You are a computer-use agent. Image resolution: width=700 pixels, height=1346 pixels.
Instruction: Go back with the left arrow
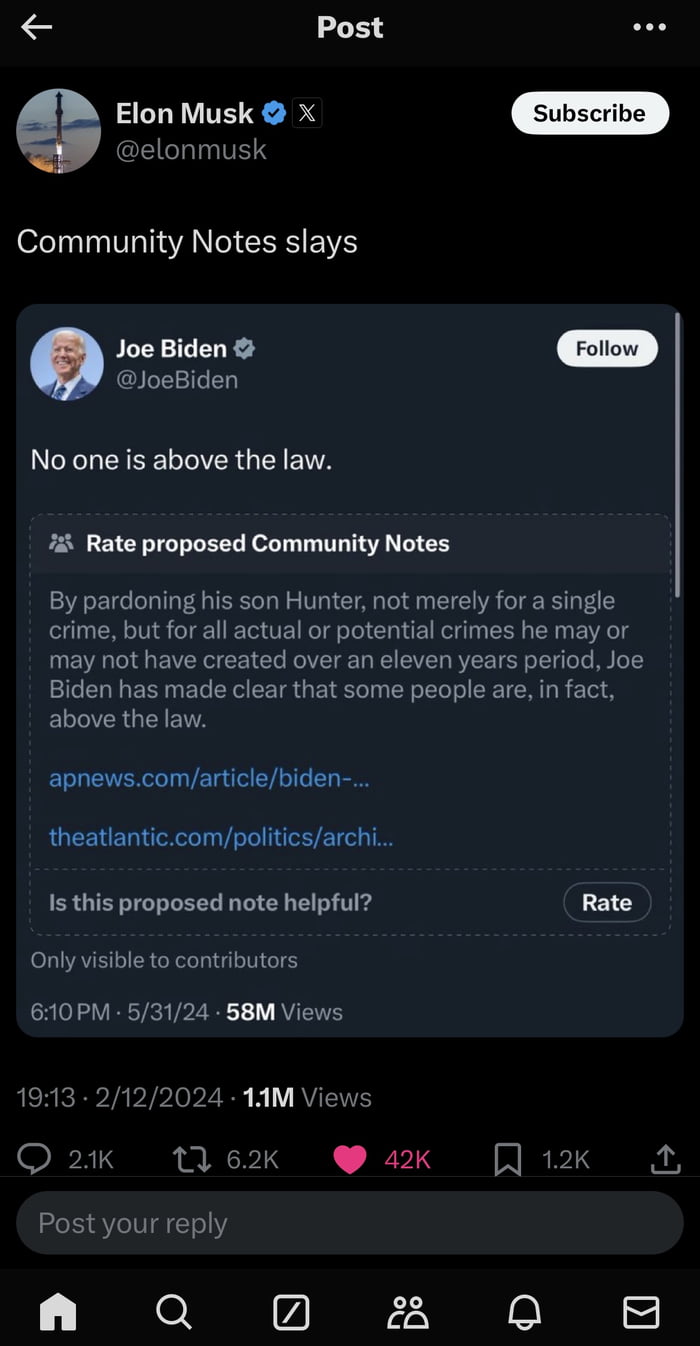coord(36,28)
